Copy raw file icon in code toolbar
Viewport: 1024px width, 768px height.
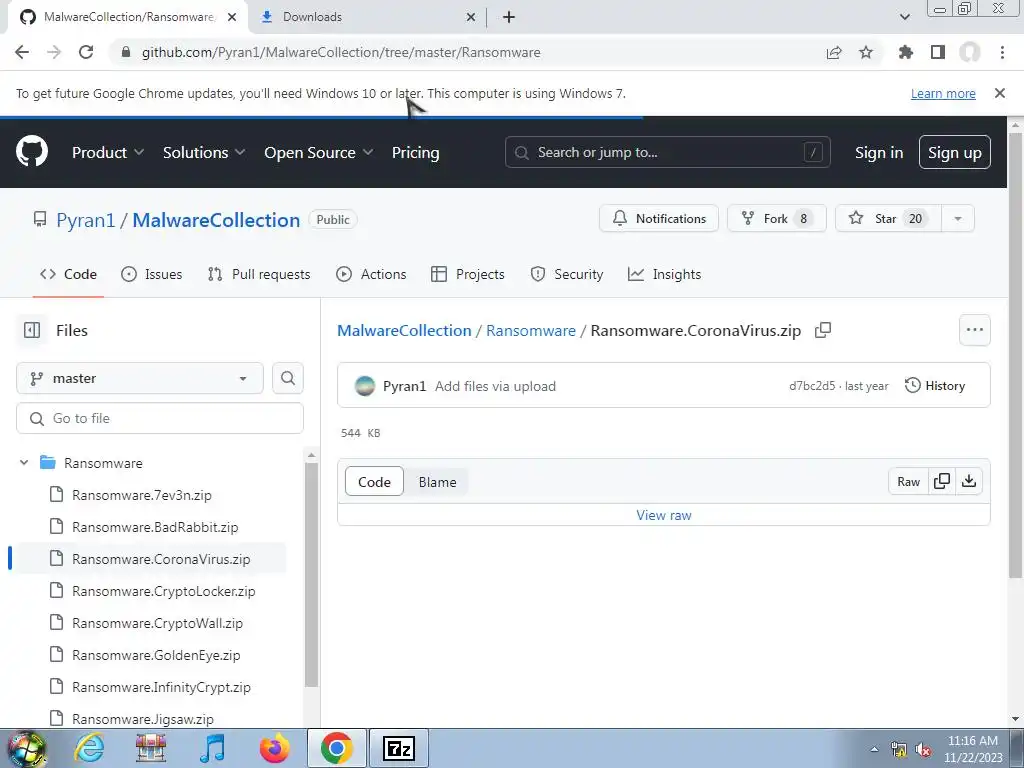(x=942, y=481)
